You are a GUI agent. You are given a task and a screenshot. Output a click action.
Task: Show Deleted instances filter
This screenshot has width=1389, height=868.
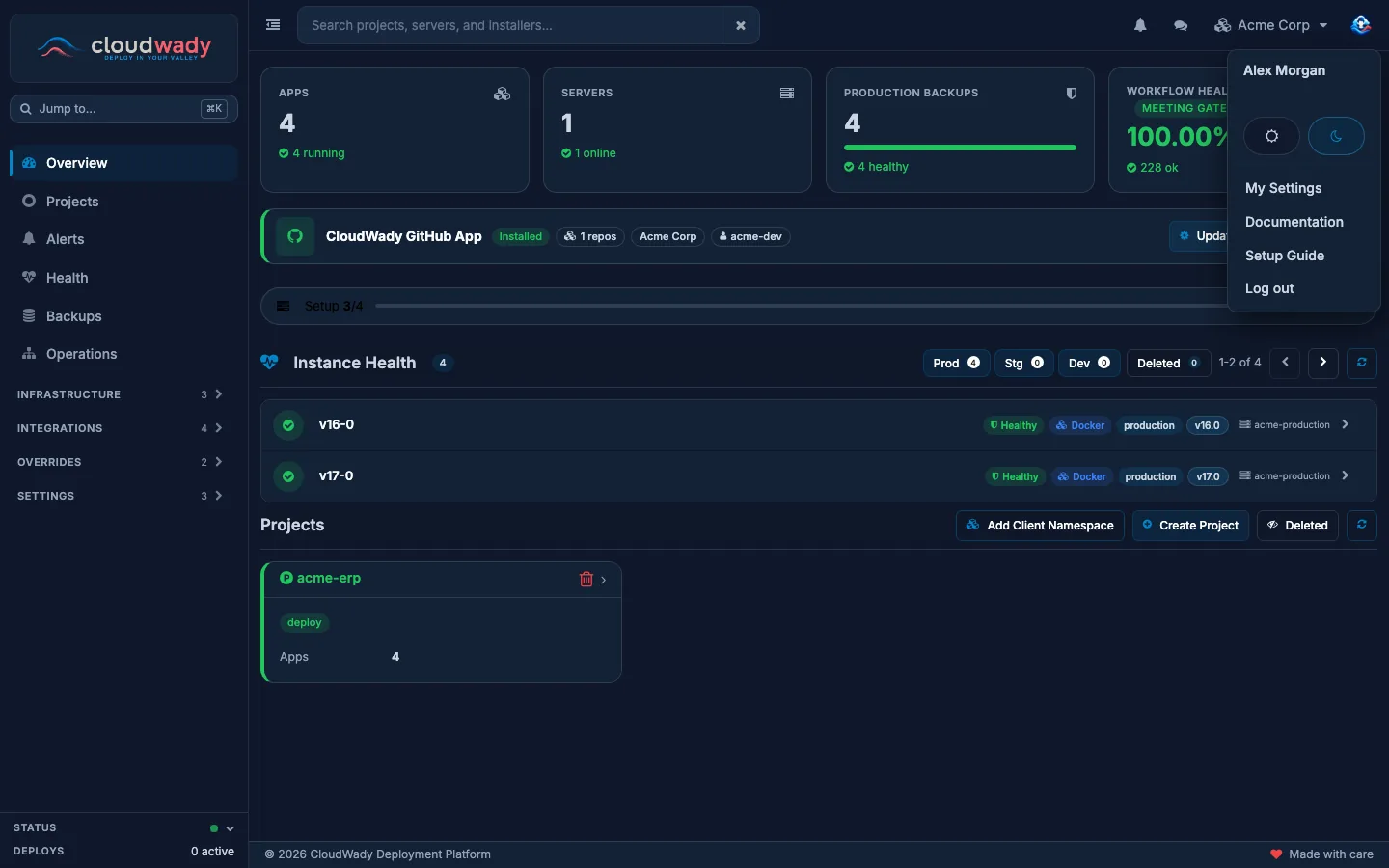tap(1168, 363)
